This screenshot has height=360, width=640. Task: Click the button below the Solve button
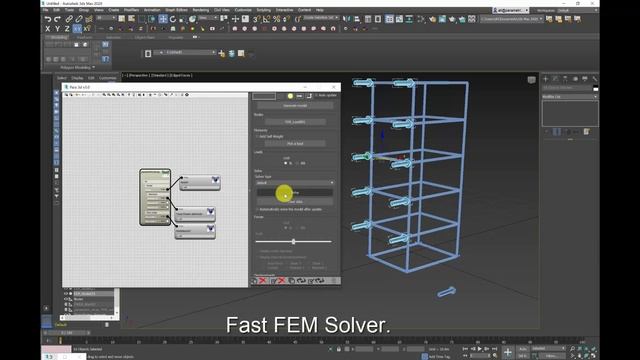[x=295, y=202]
